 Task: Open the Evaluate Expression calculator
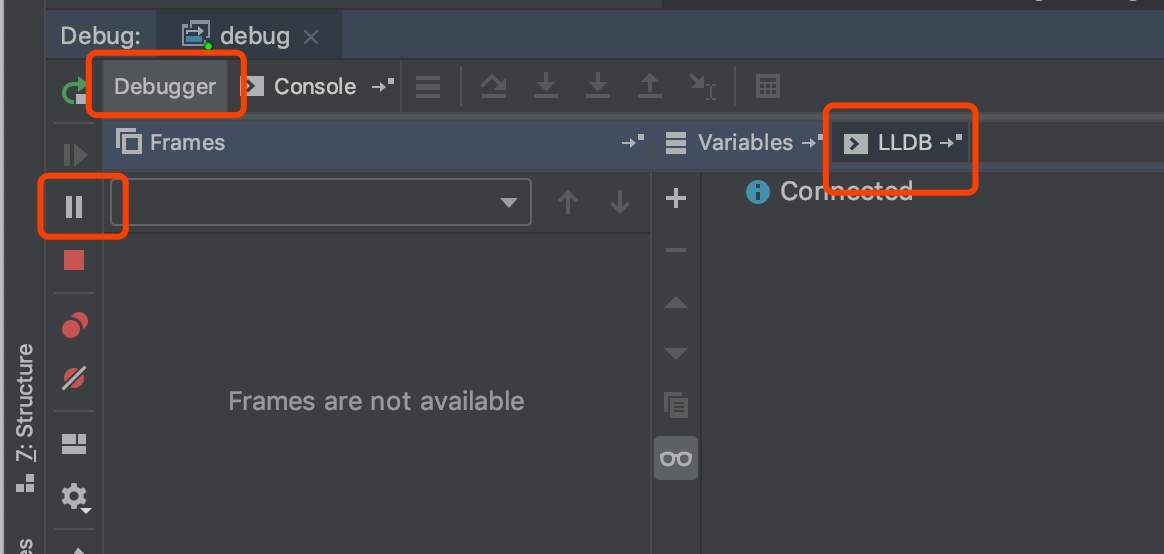click(767, 87)
